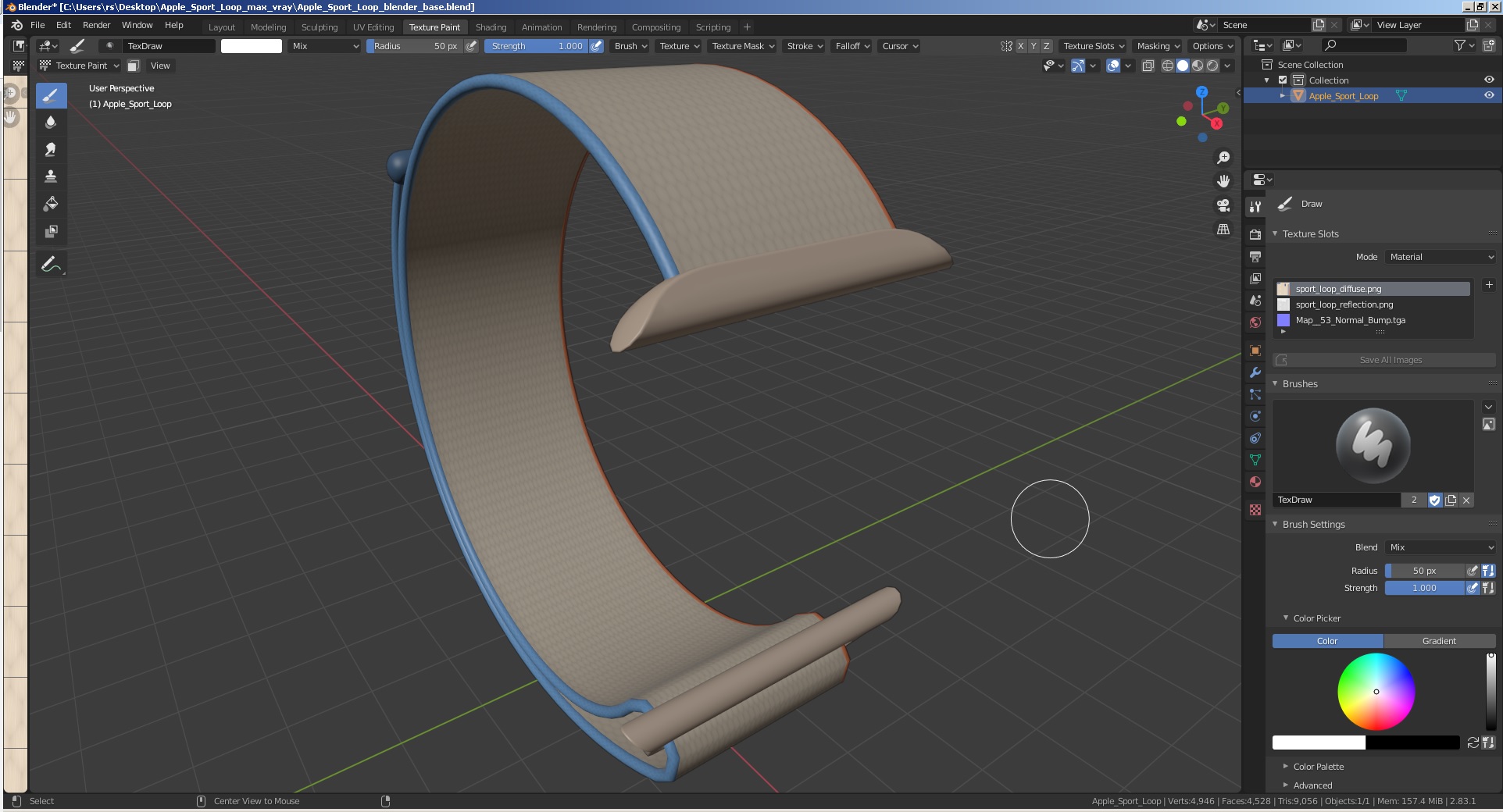Open the Scene properties tab
Screen dimensions: 1503x812
pos(1255,300)
